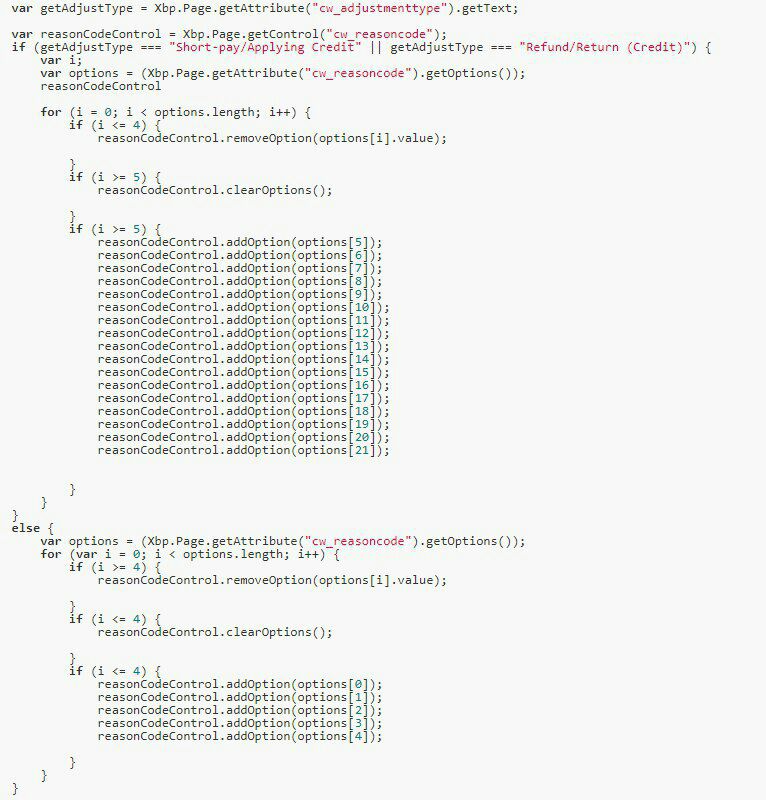Click the first removeOption call
The width and height of the screenshot is (766, 800).
[272, 138]
